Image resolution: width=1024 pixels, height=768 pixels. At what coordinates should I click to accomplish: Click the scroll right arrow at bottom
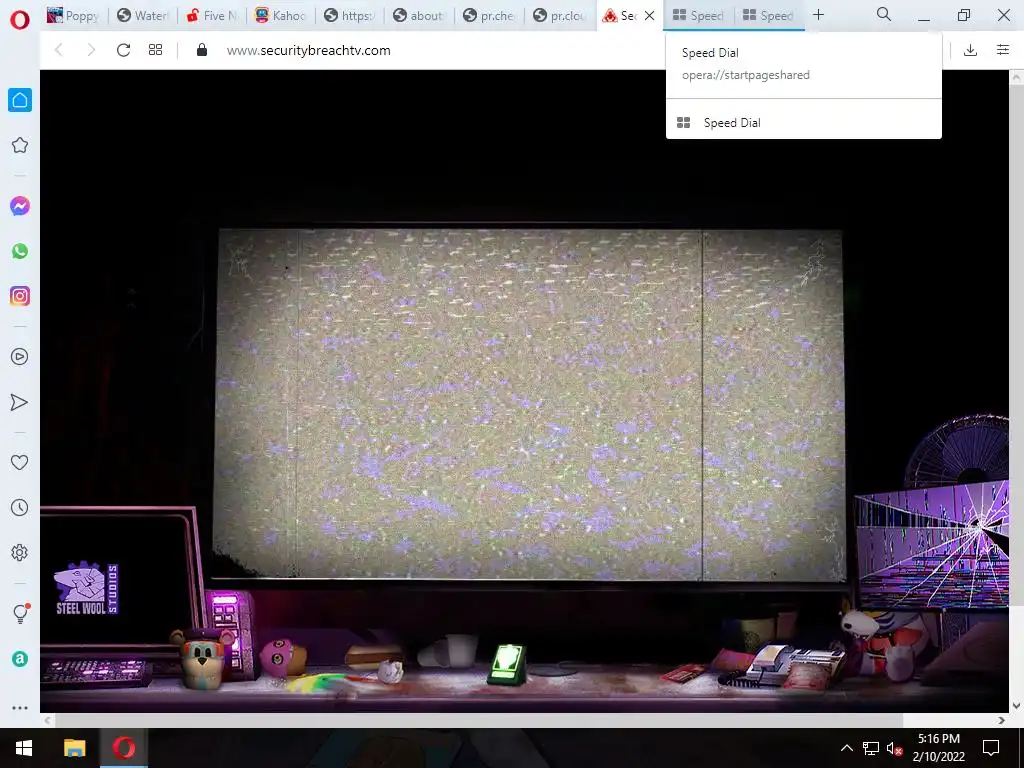pyautogui.click(x=1001, y=720)
